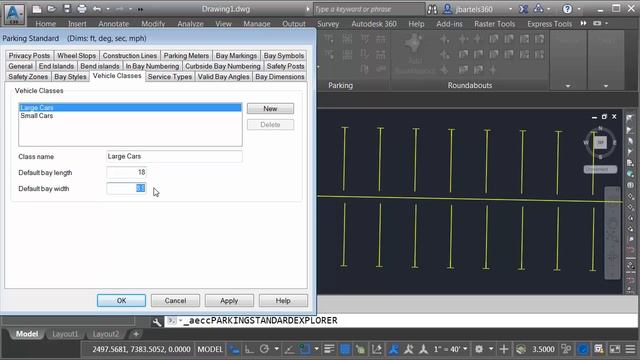Click the Help question mark icon

(x=567, y=9)
